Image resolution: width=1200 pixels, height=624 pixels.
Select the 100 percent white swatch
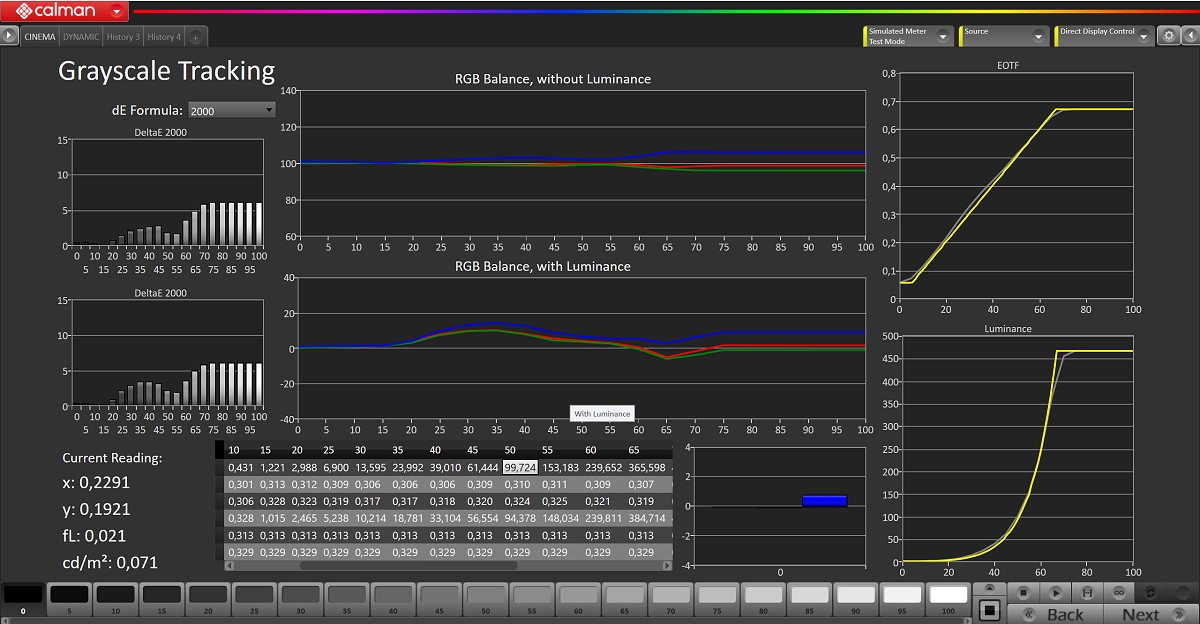pos(948,597)
